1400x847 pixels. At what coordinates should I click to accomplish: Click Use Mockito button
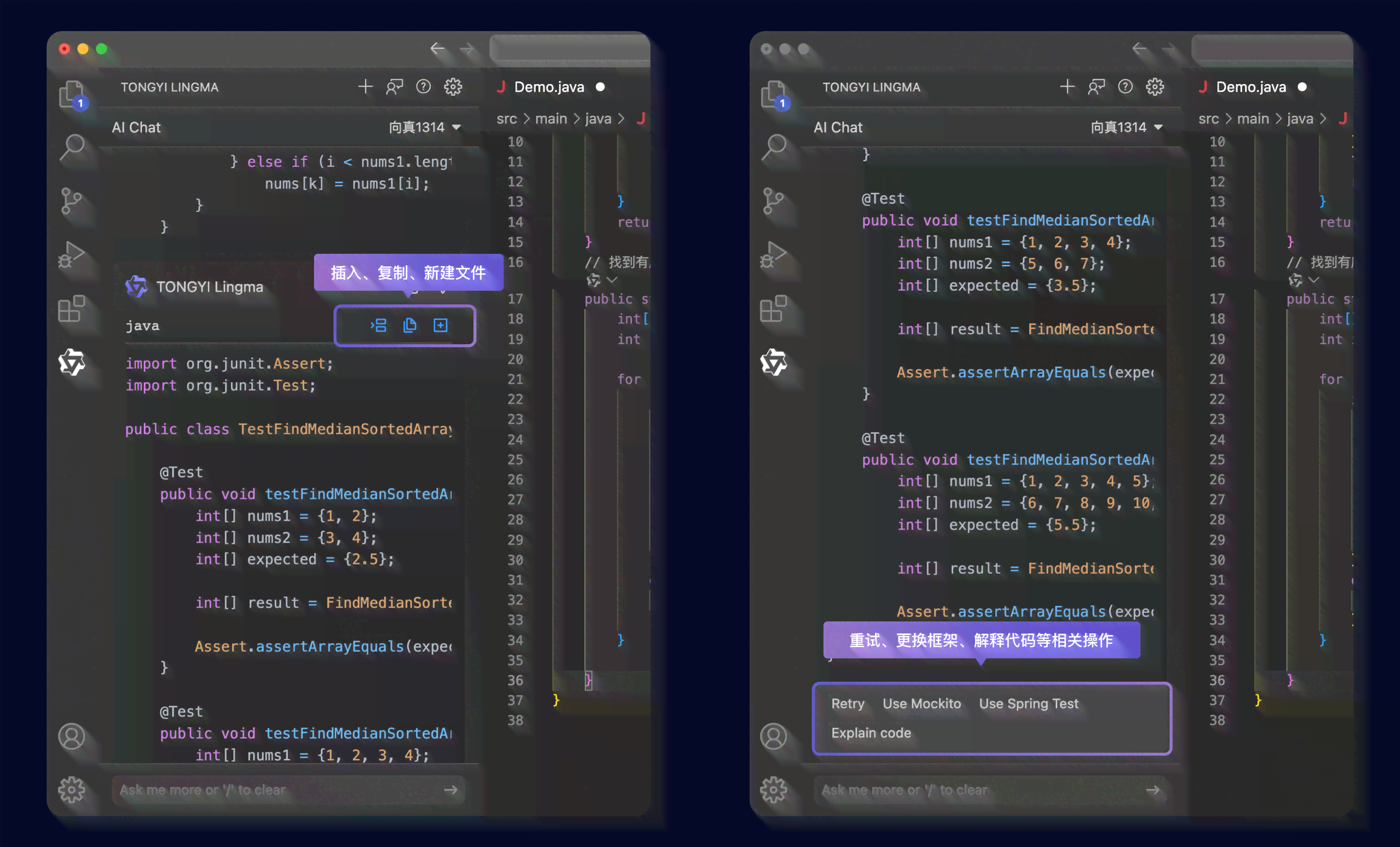pyautogui.click(x=922, y=704)
